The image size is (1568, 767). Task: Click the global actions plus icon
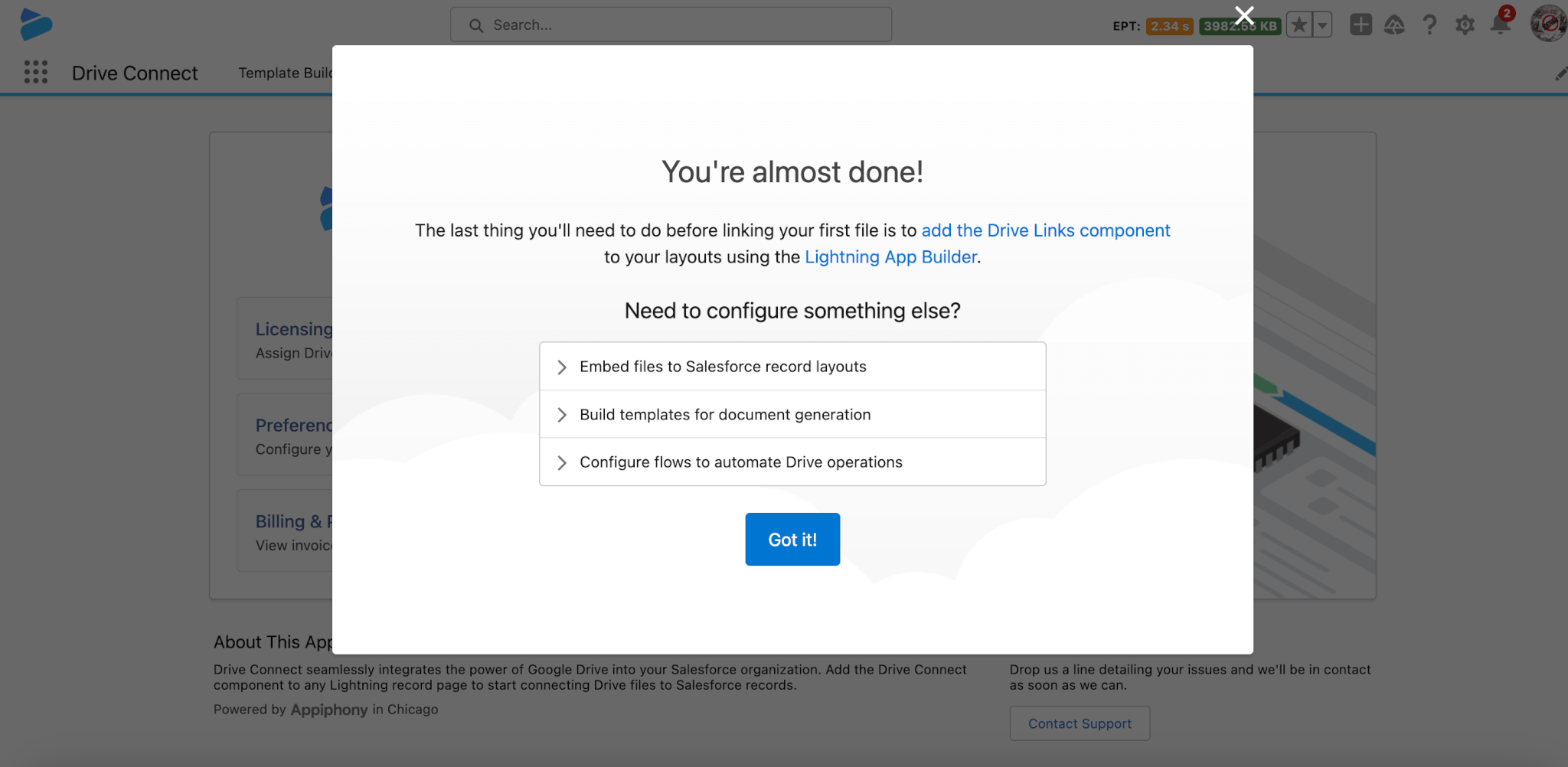tap(1361, 24)
